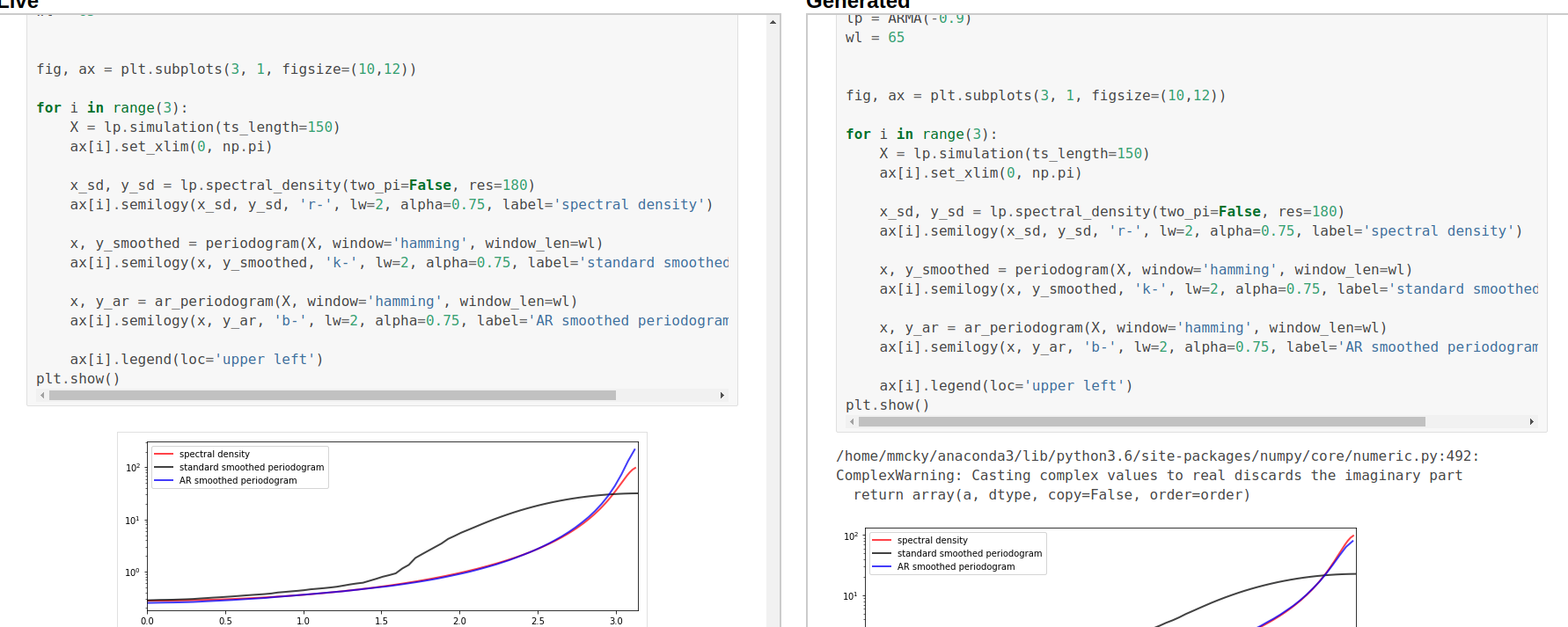Viewport: 1568px width, 627px height.
Task: Click the 'ax[i].semilogy(x_sd, y_sd' line in the Live pane
Action: (392, 205)
